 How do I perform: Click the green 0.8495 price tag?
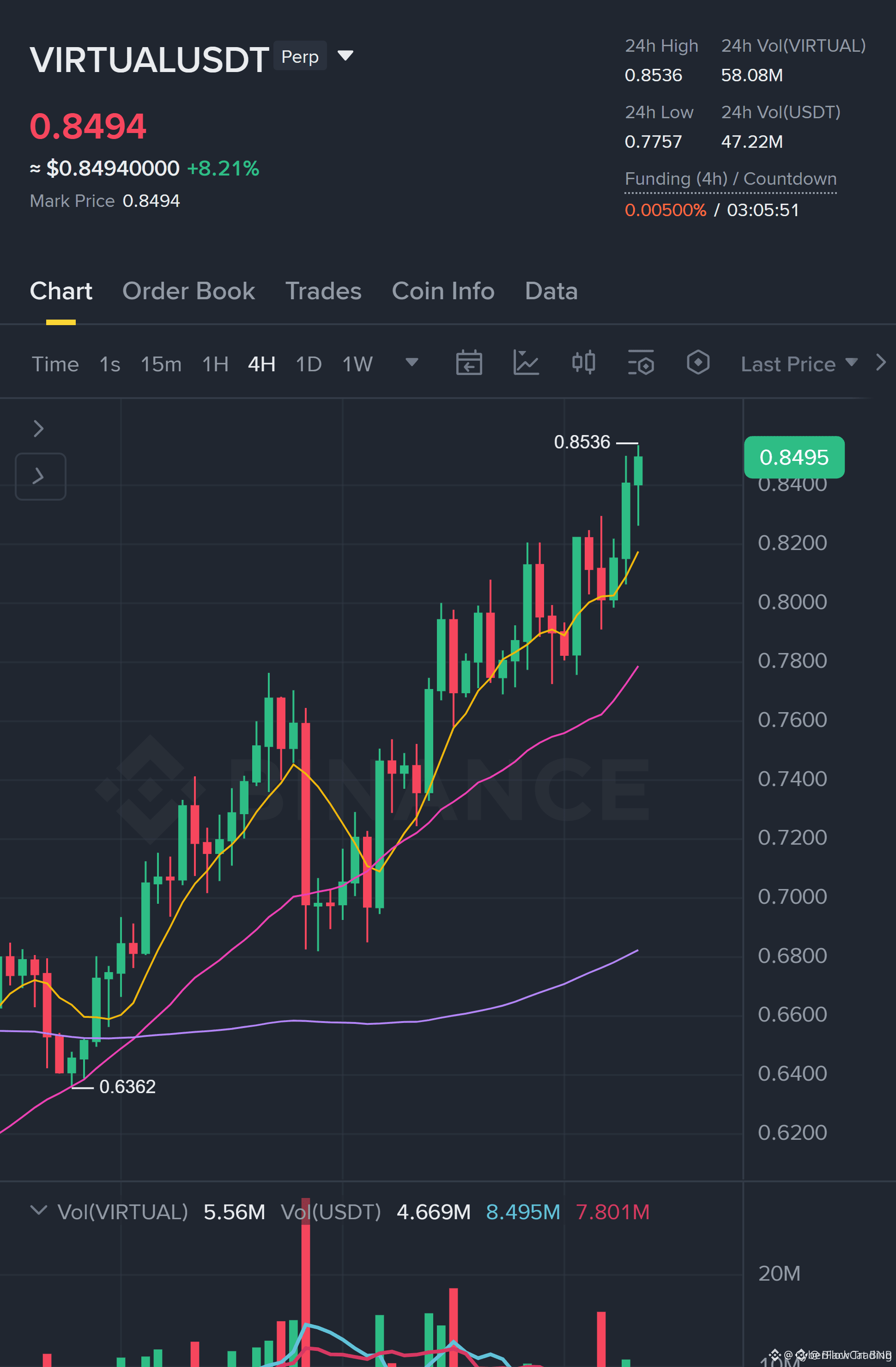pos(794,457)
